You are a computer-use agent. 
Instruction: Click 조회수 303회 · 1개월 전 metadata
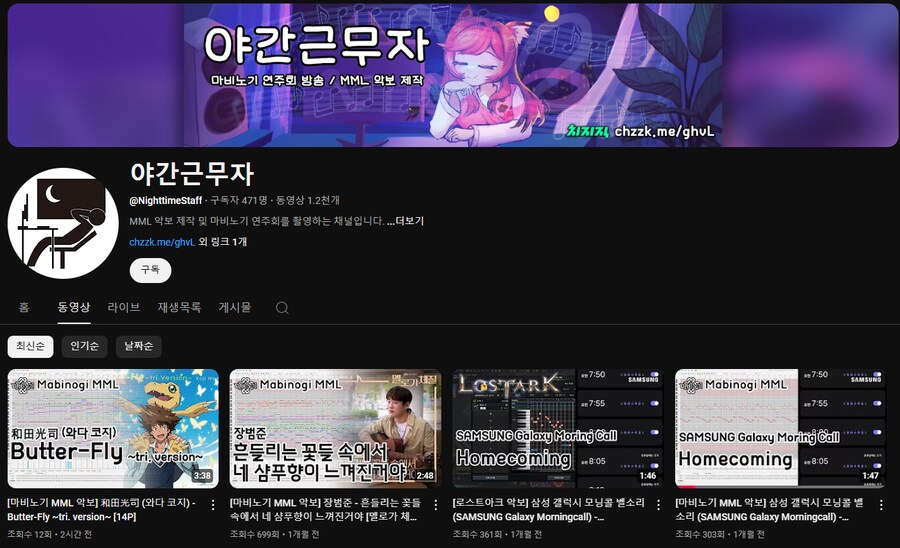tap(720, 534)
